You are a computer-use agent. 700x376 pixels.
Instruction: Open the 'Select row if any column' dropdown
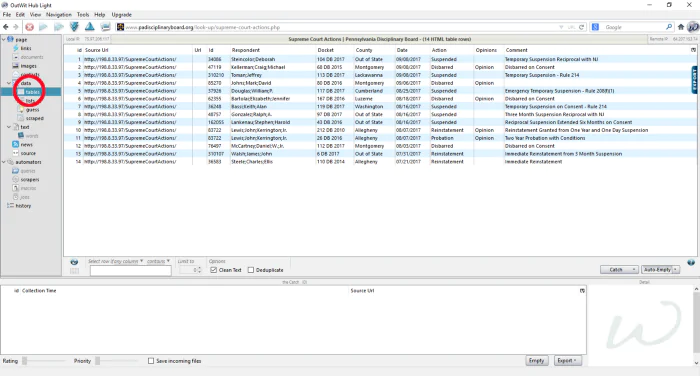(116, 261)
